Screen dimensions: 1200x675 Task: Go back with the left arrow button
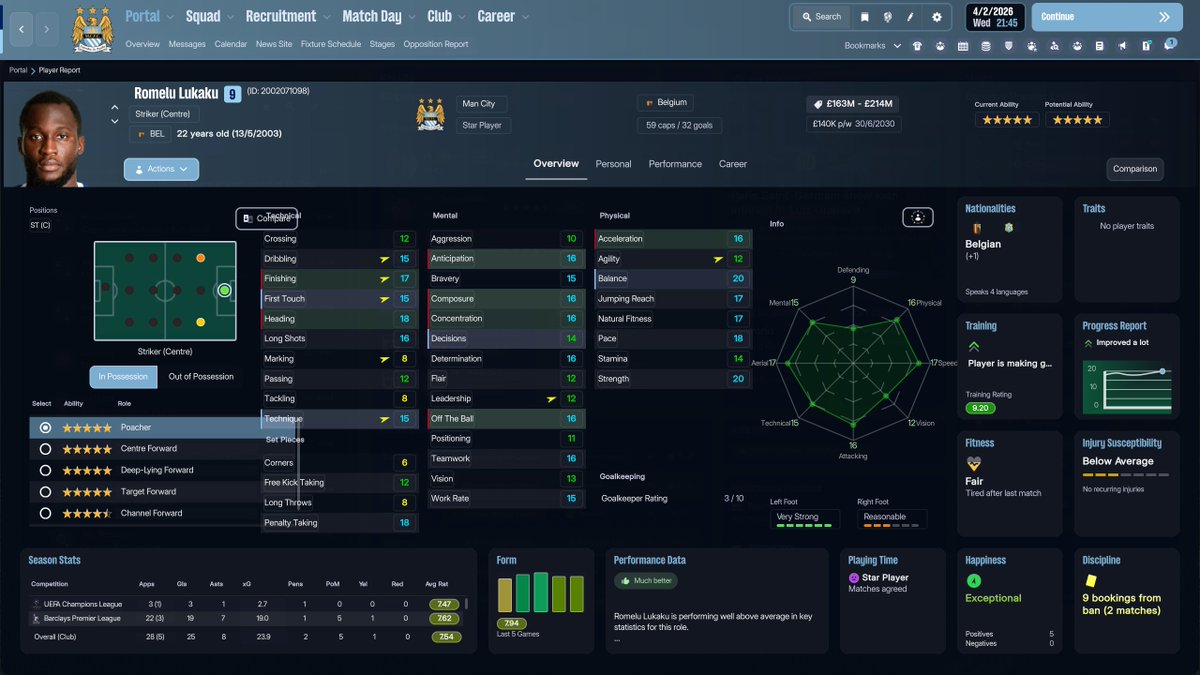tap(22, 29)
